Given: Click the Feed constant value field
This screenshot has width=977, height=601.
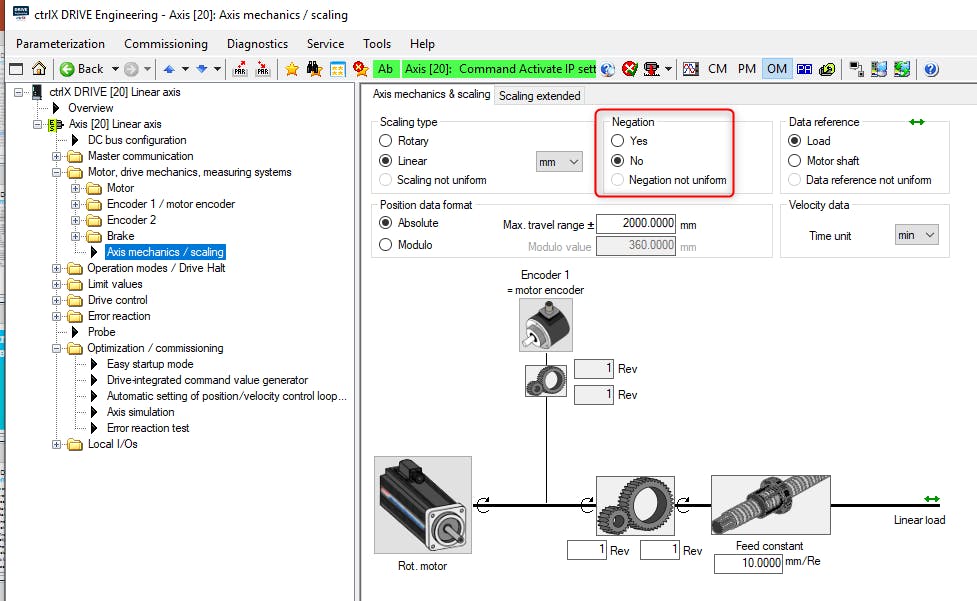Looking at the screenshot, I should click(x=748, y=563).
